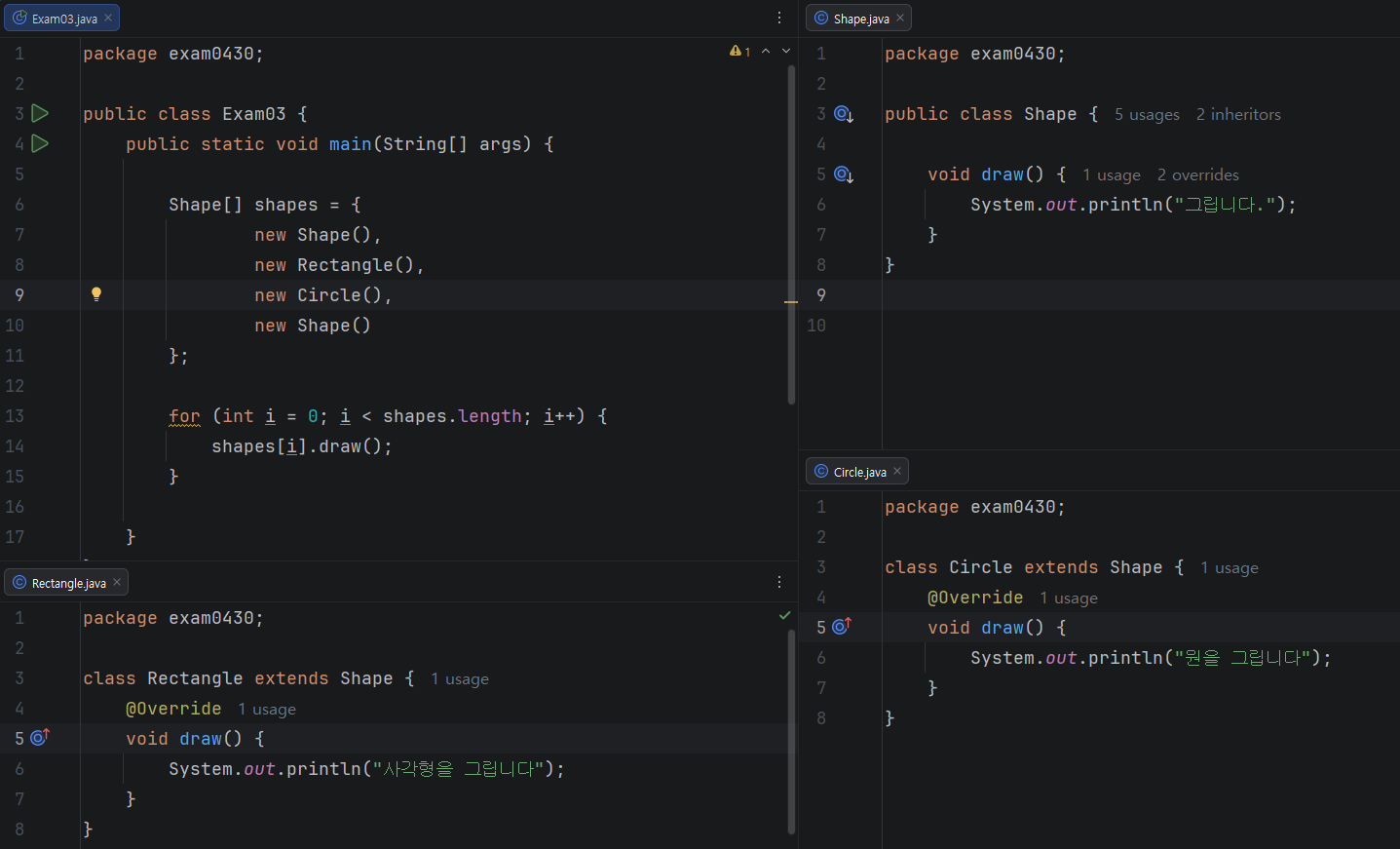Click the yellow intention lightbulb icon

tap(96, 294)
